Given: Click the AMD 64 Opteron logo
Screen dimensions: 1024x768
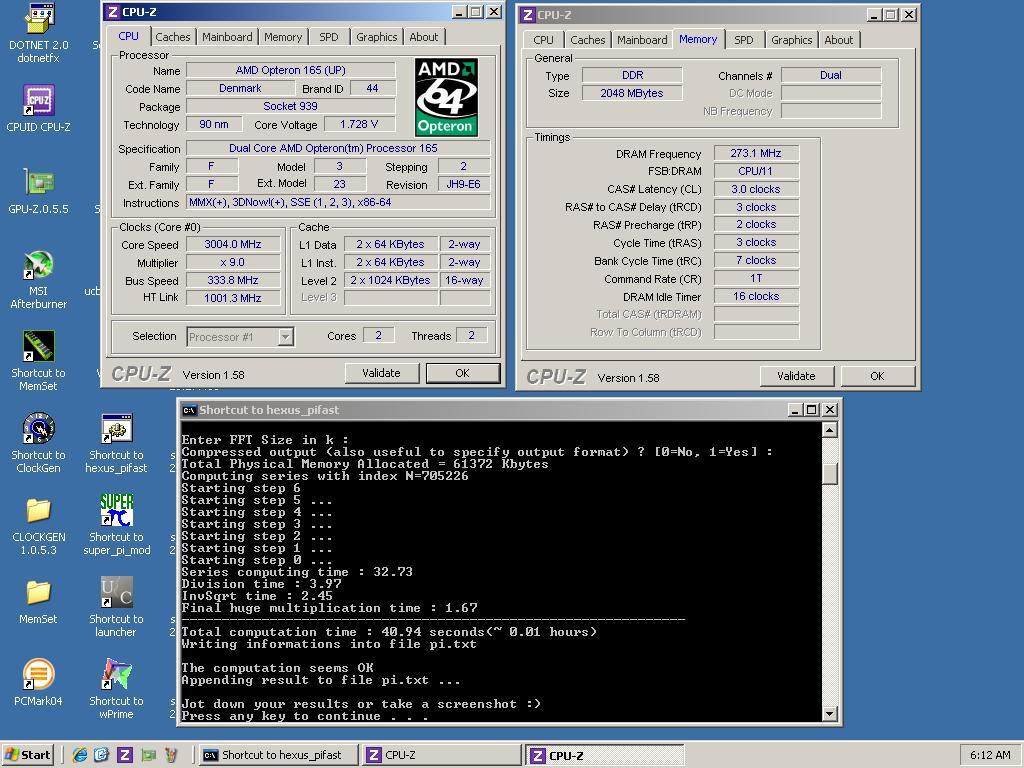Looking at the screenshot, I should point(447,97).
